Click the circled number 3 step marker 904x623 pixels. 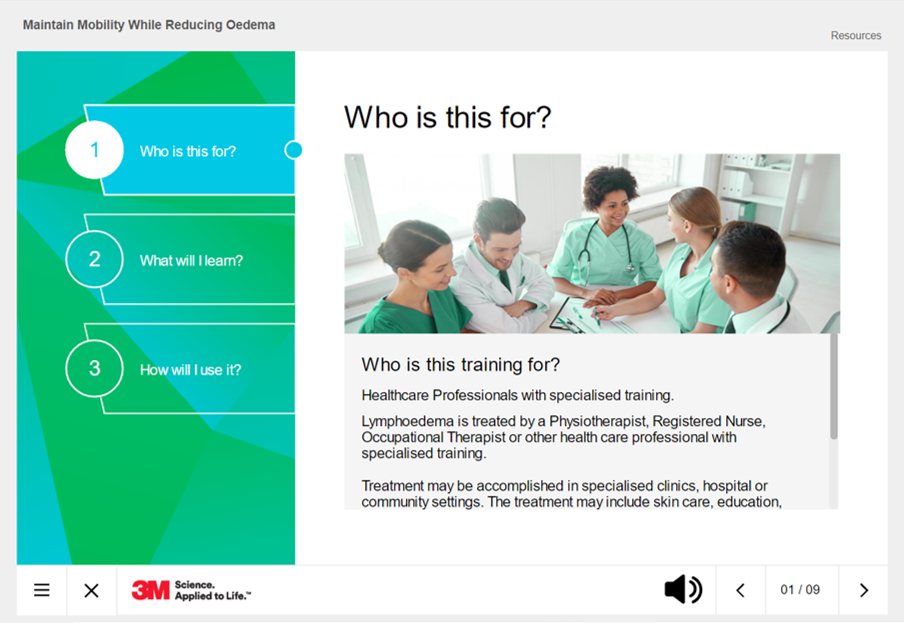[95, 368]
